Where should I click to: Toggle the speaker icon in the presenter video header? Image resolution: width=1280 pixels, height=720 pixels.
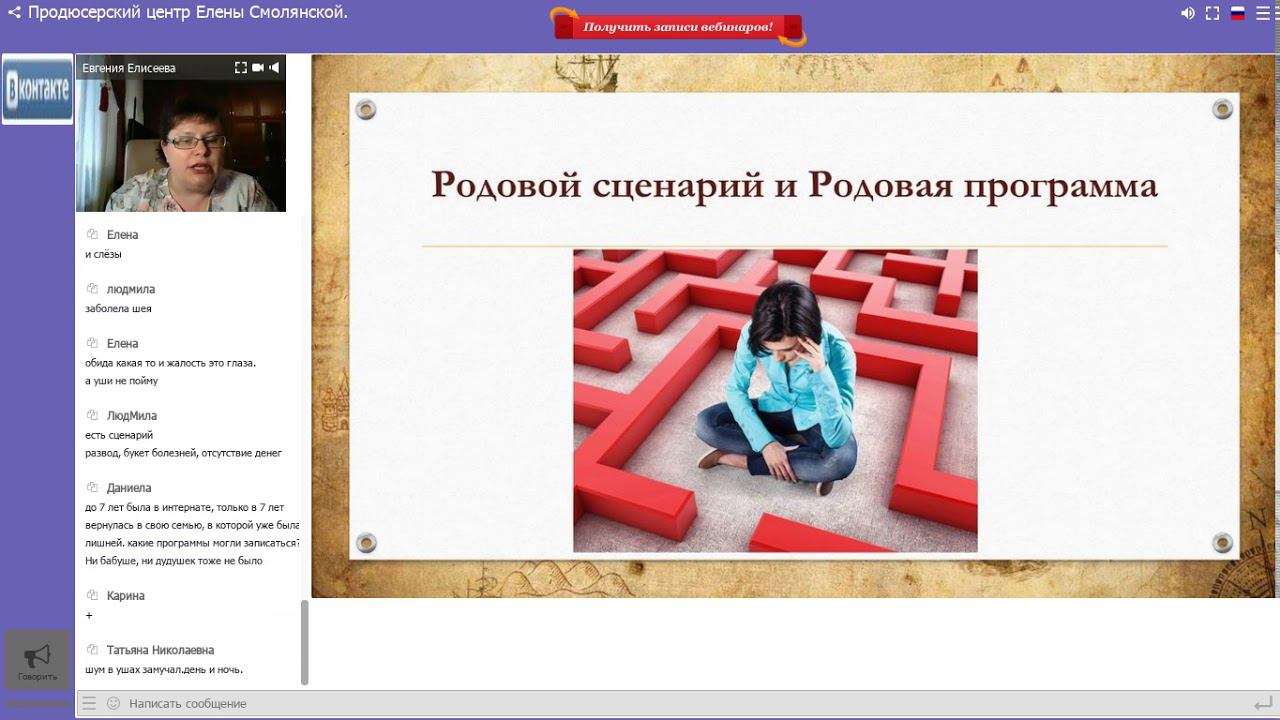[x=274, y=67]
